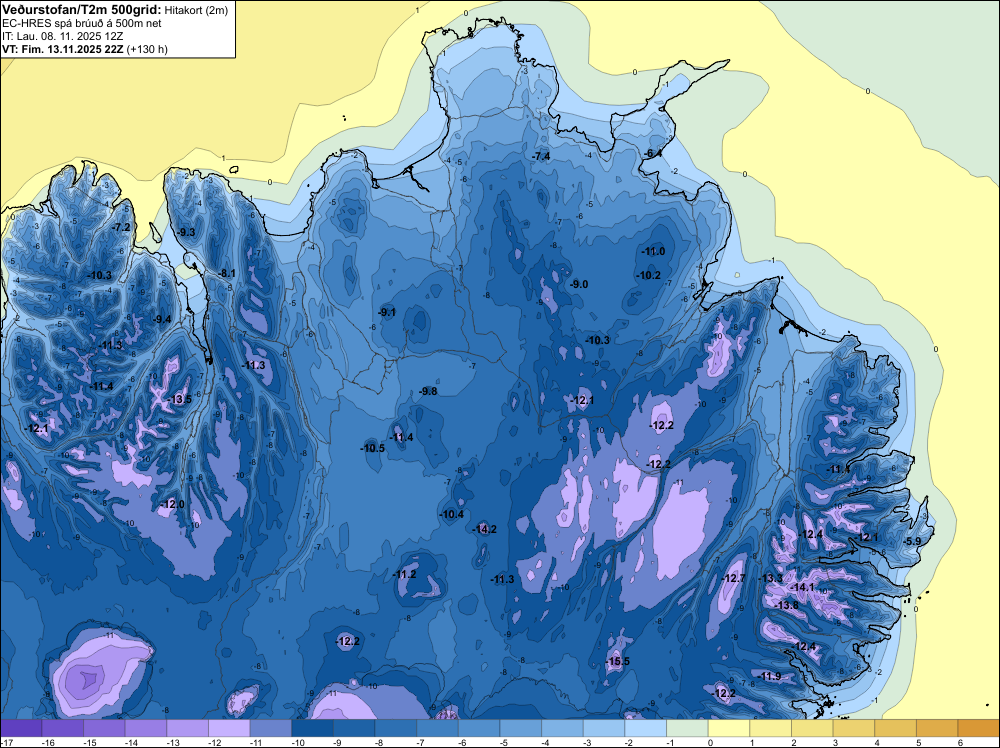1000x748 pixels.
Task: Click the -13.8 temperature label
Action: [786, 606]
